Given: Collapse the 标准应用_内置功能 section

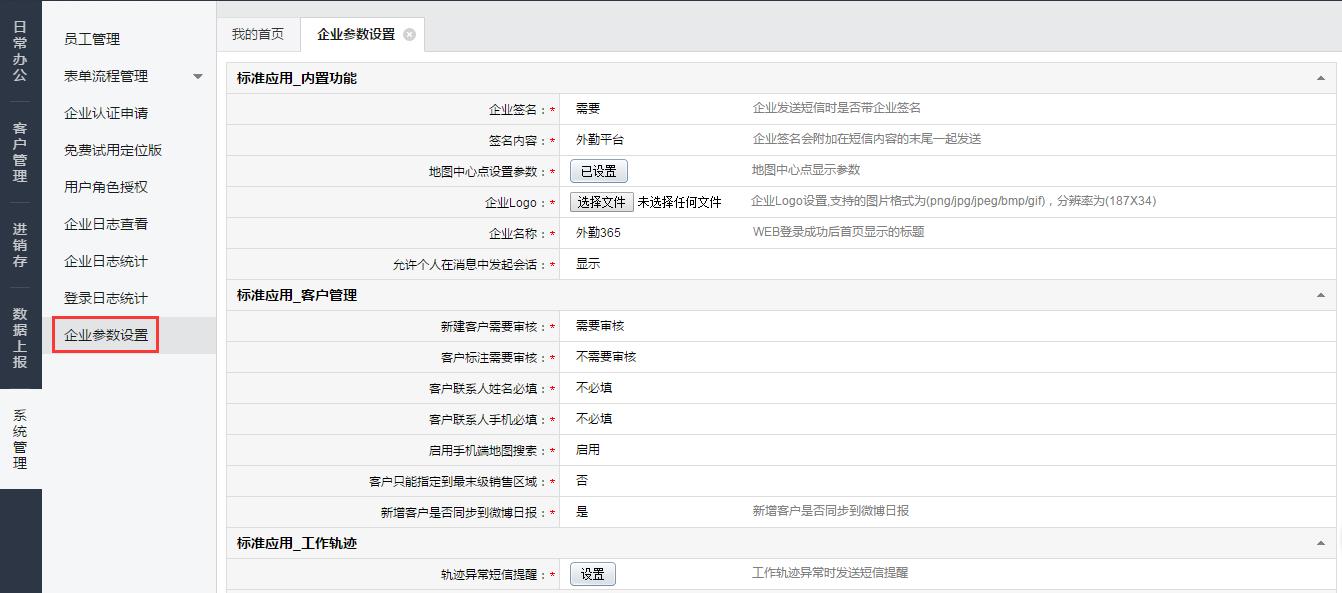Looking at the screenshot, I should pyautogui.click(x=1321, y=78).
